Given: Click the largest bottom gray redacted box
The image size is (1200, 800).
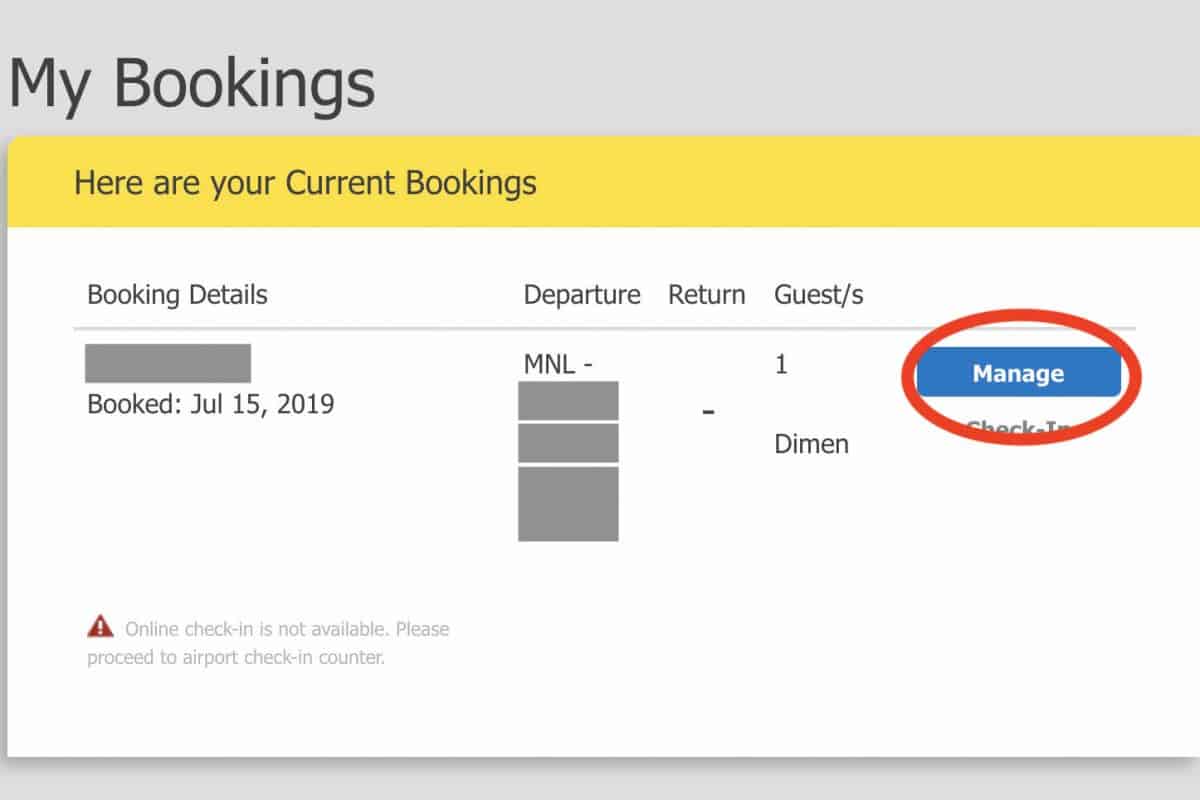Looking at the screenshot, I should [568, 503].
